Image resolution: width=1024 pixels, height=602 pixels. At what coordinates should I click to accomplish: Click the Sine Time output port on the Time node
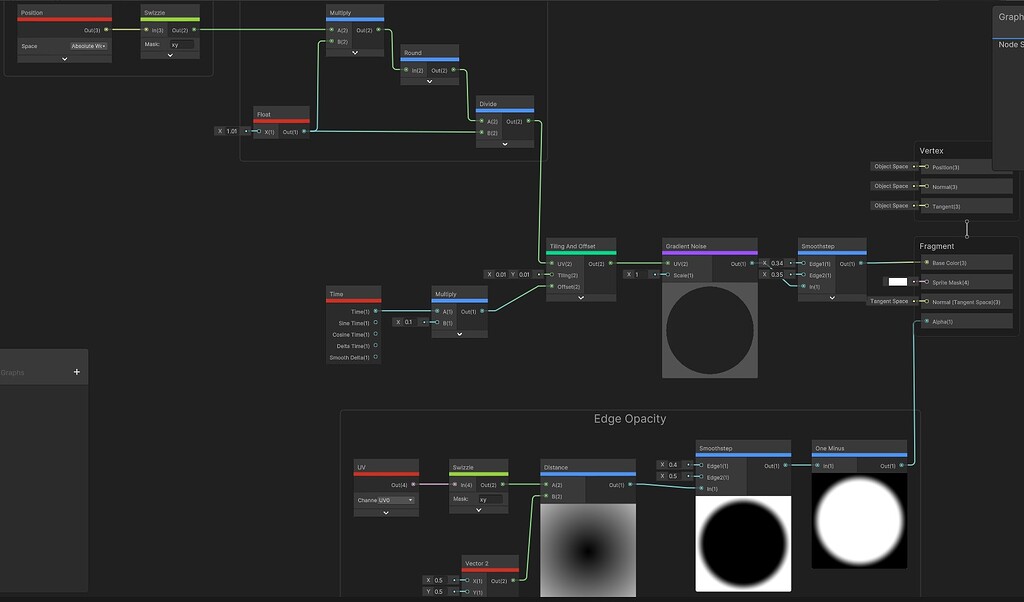pos(377,323)
